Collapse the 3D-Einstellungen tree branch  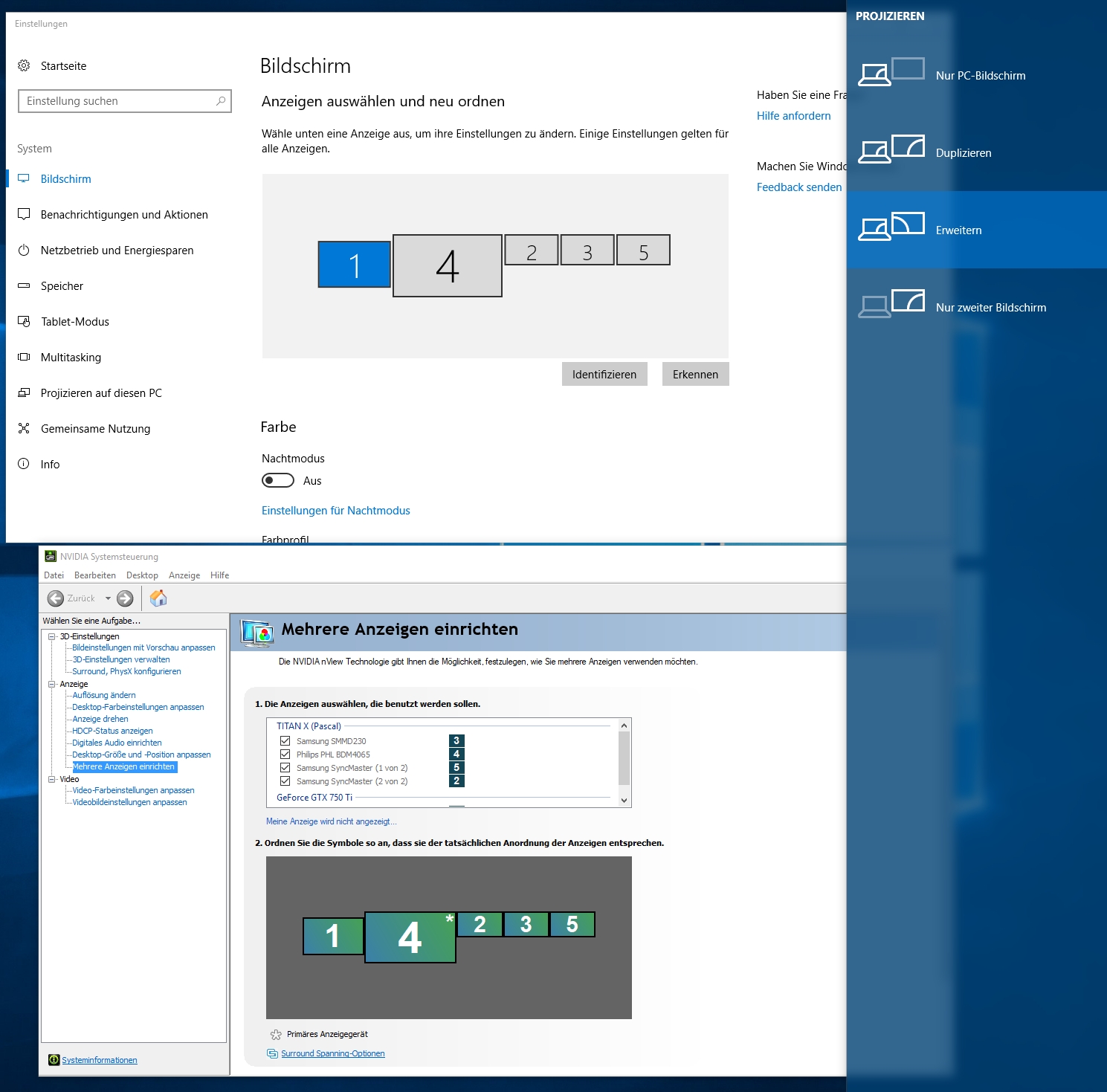tap(51, 636)
